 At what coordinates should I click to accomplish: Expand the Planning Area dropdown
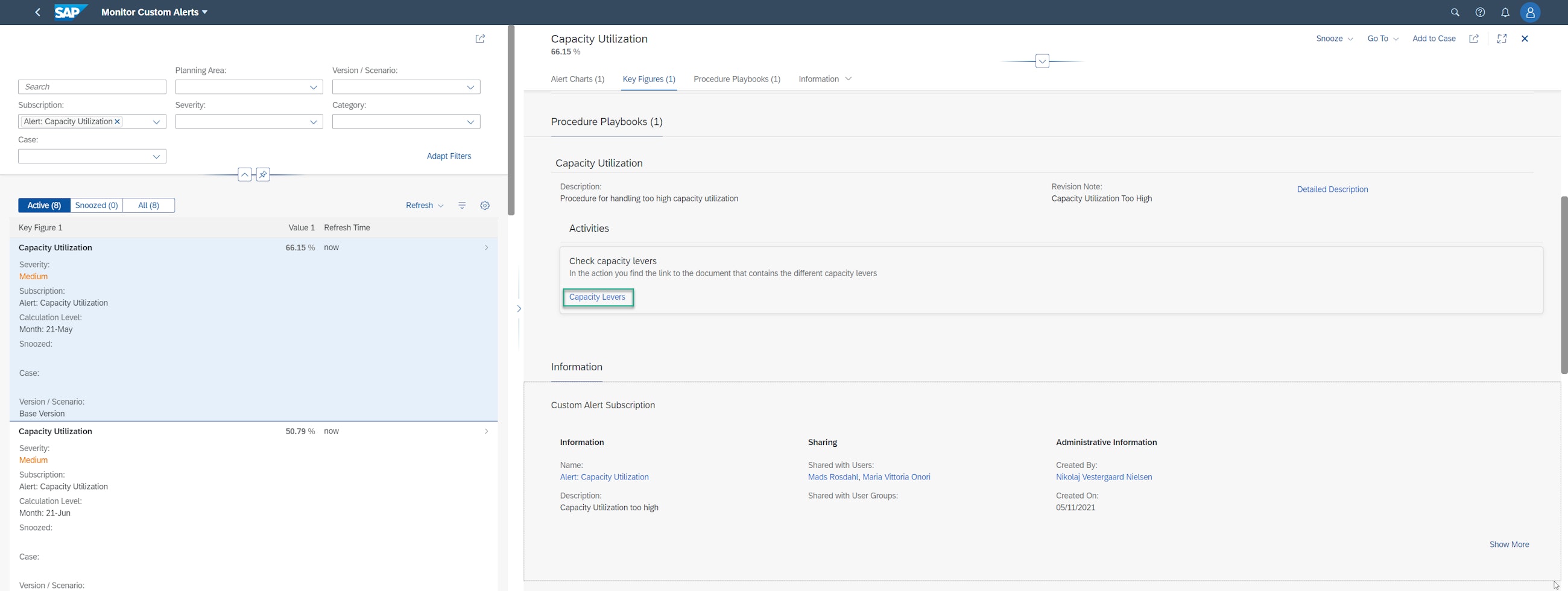(313, 87)
